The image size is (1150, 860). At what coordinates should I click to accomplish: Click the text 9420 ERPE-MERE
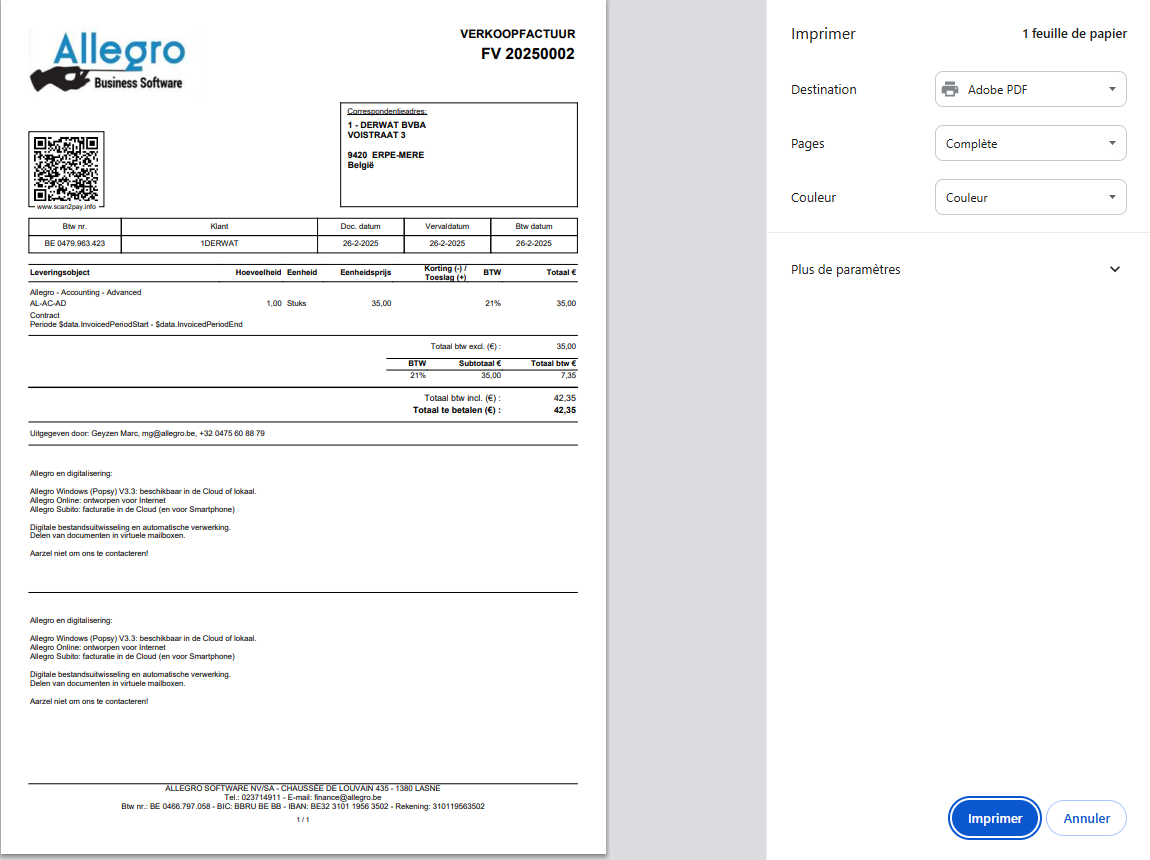point(386,155)
